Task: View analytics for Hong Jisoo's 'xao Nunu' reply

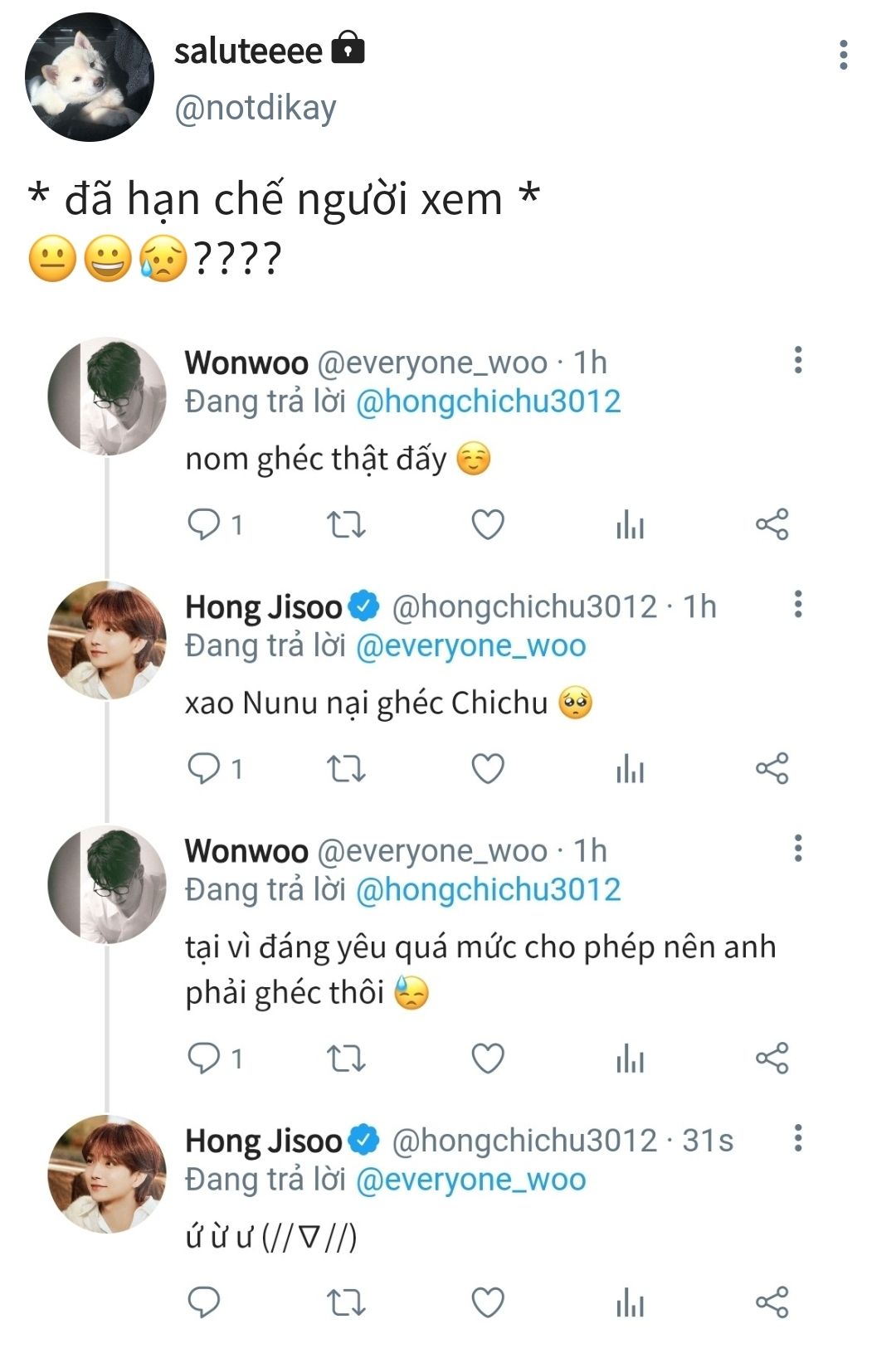Action: point(630,770)
